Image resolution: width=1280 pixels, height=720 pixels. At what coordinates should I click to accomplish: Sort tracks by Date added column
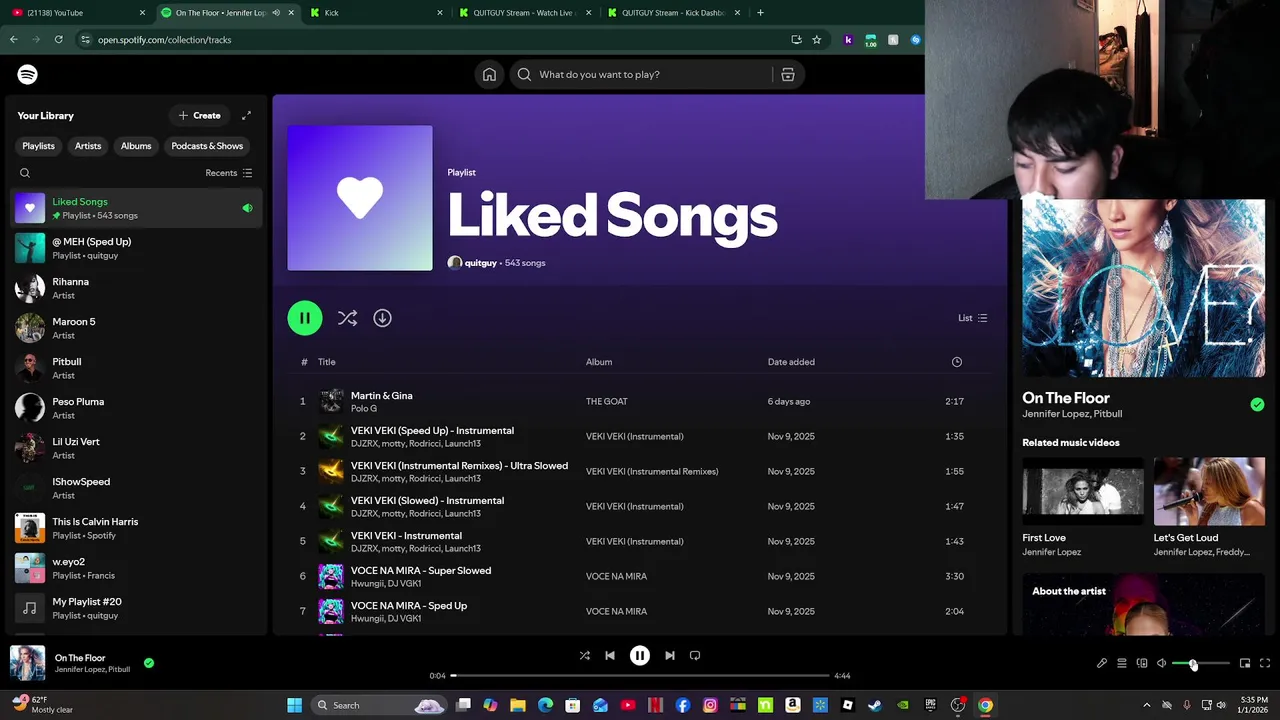tap(791, 362)
